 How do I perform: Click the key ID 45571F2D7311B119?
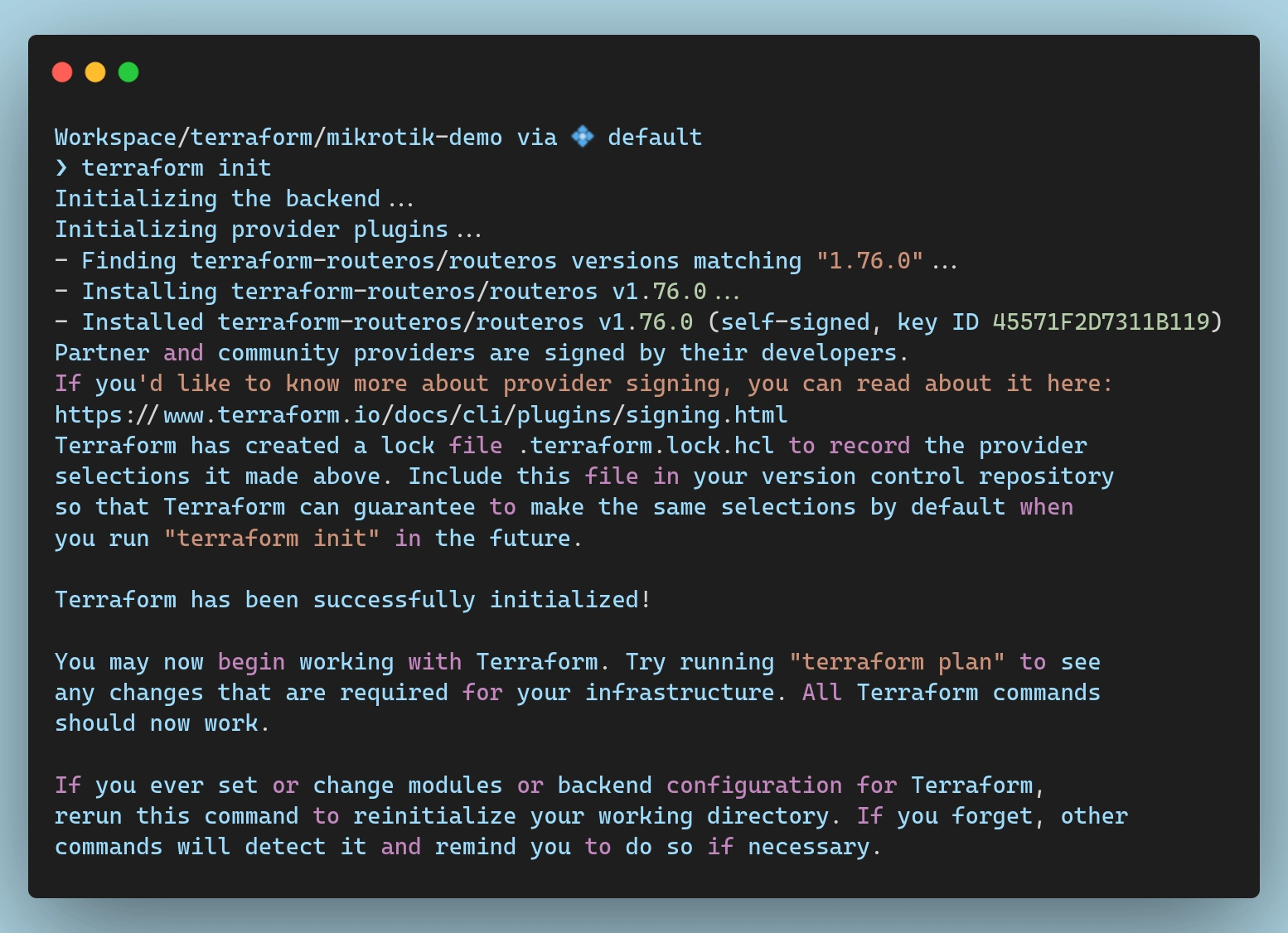point(1101,321)
